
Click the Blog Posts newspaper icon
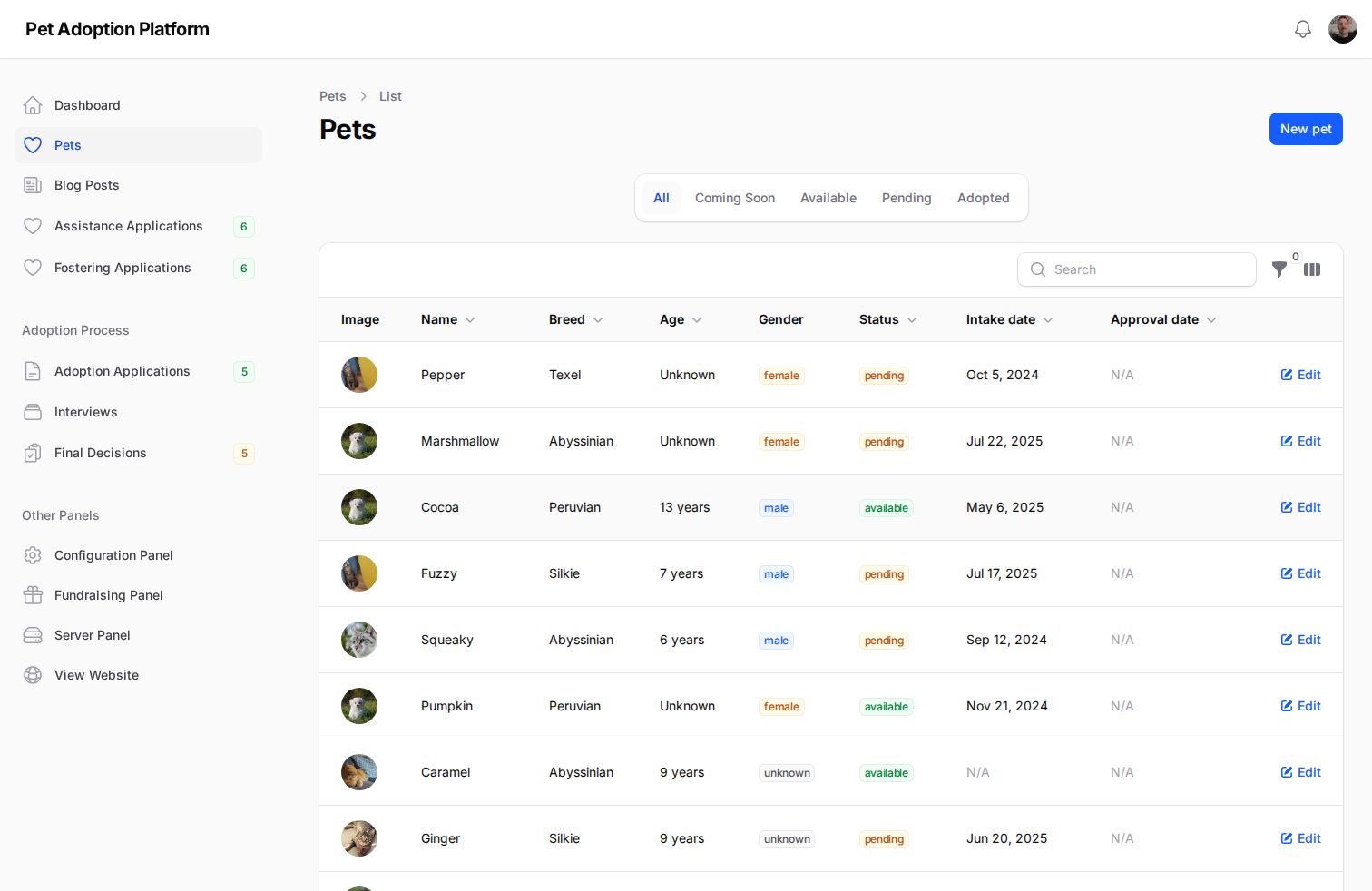pyautogui.click(x=33, y=185)
